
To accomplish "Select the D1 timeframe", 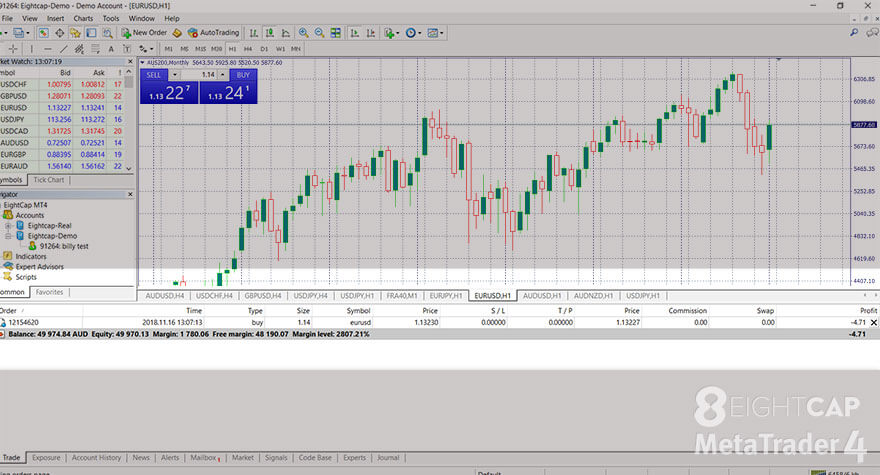I will [x=264, y=49].
